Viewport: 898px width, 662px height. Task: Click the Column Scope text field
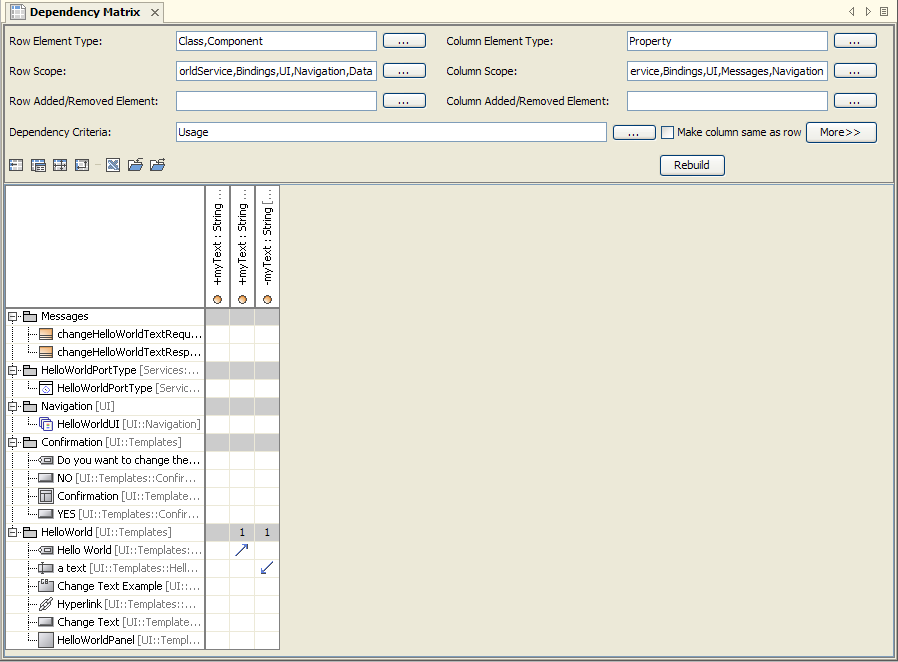click(x=727, y=71)
